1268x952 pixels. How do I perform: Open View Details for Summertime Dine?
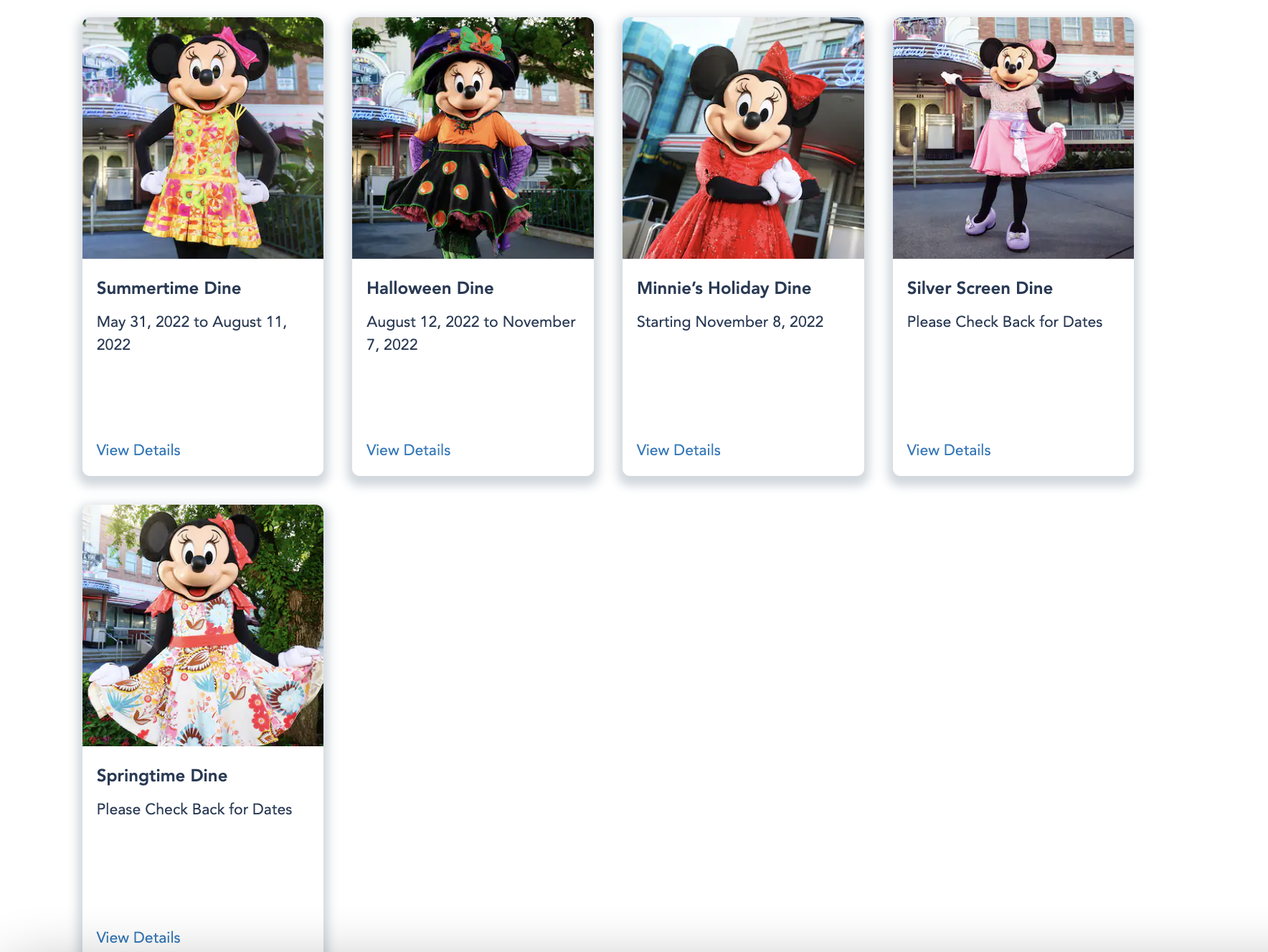coord(138,450)
